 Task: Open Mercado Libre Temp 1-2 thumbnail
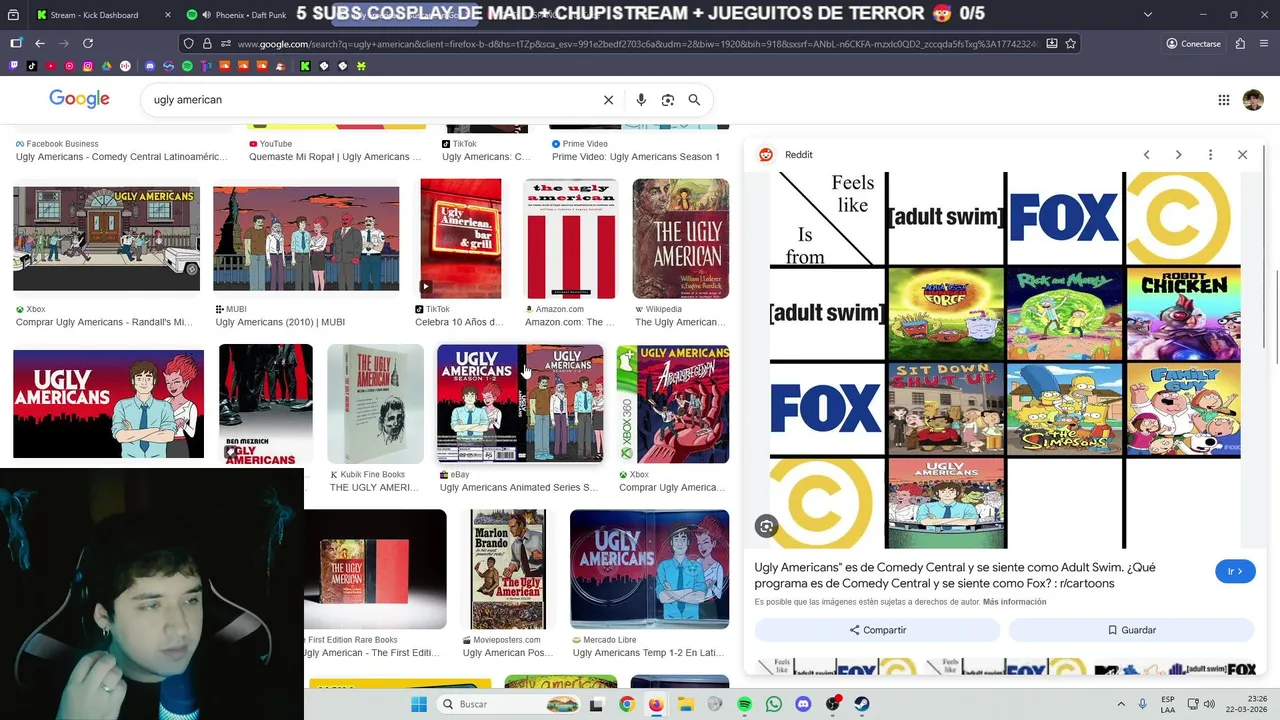coord(649,570)
